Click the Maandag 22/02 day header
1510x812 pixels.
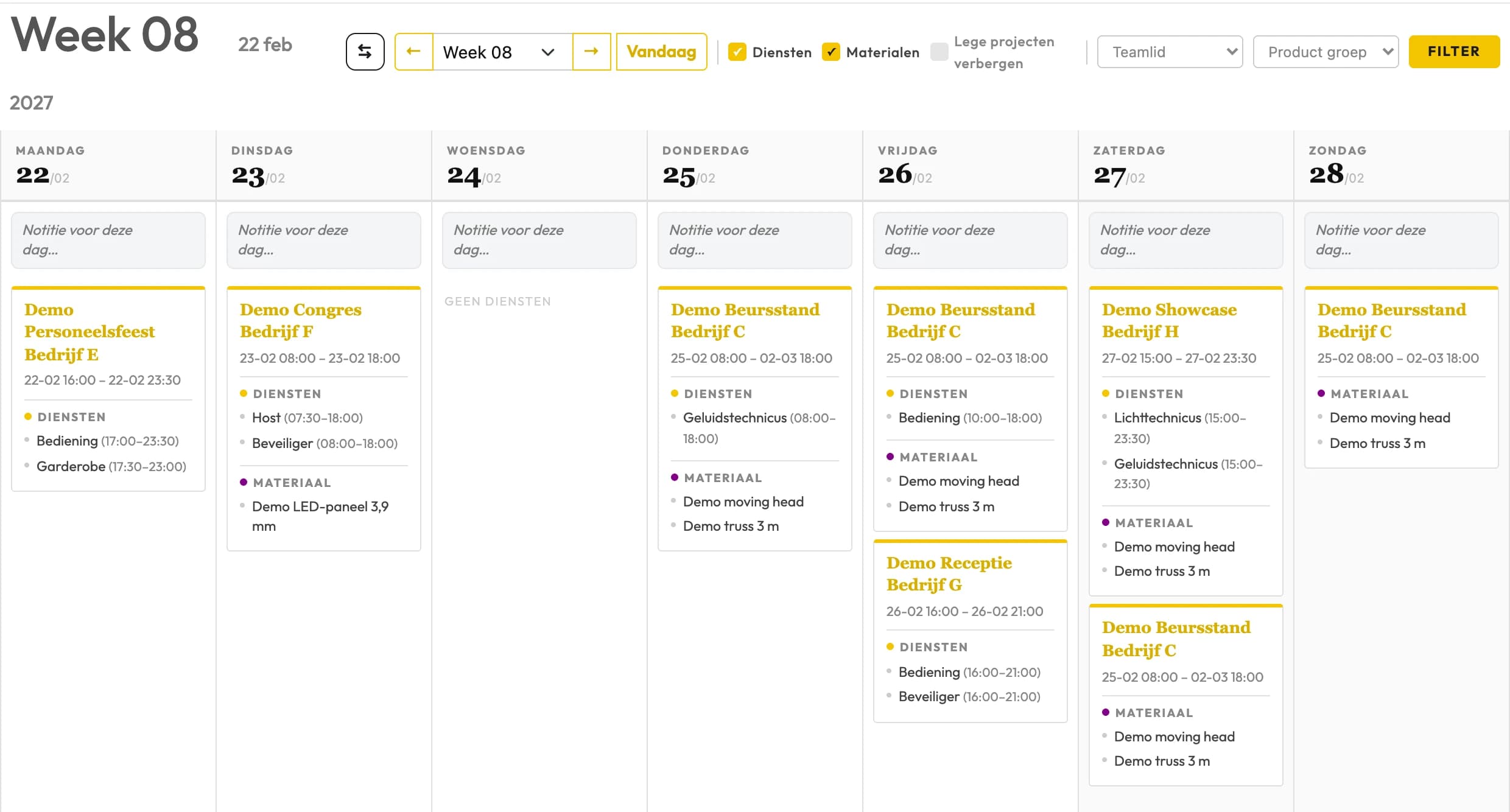(x=108, y=166)
